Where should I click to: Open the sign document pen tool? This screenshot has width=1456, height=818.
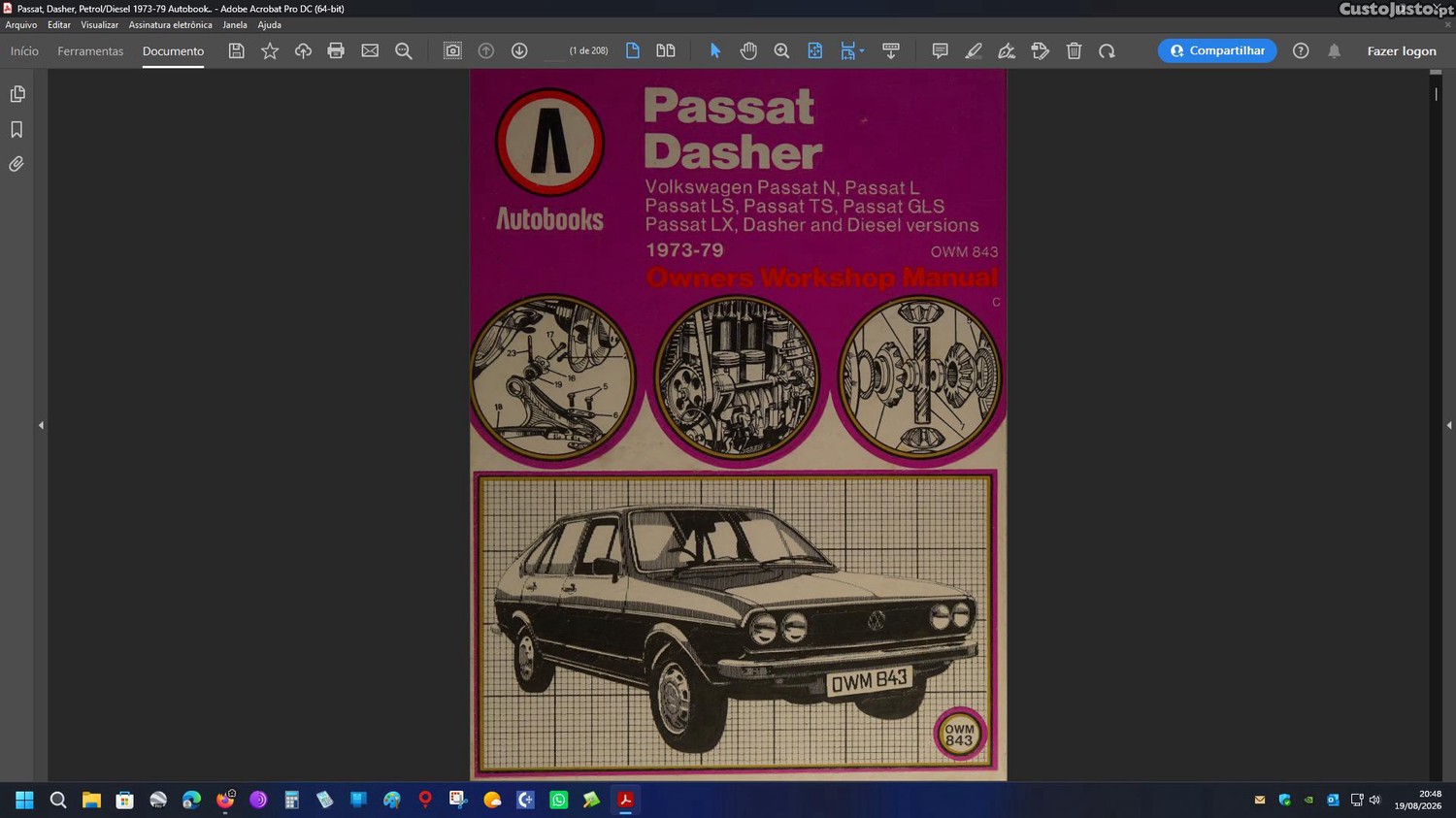1007,50
